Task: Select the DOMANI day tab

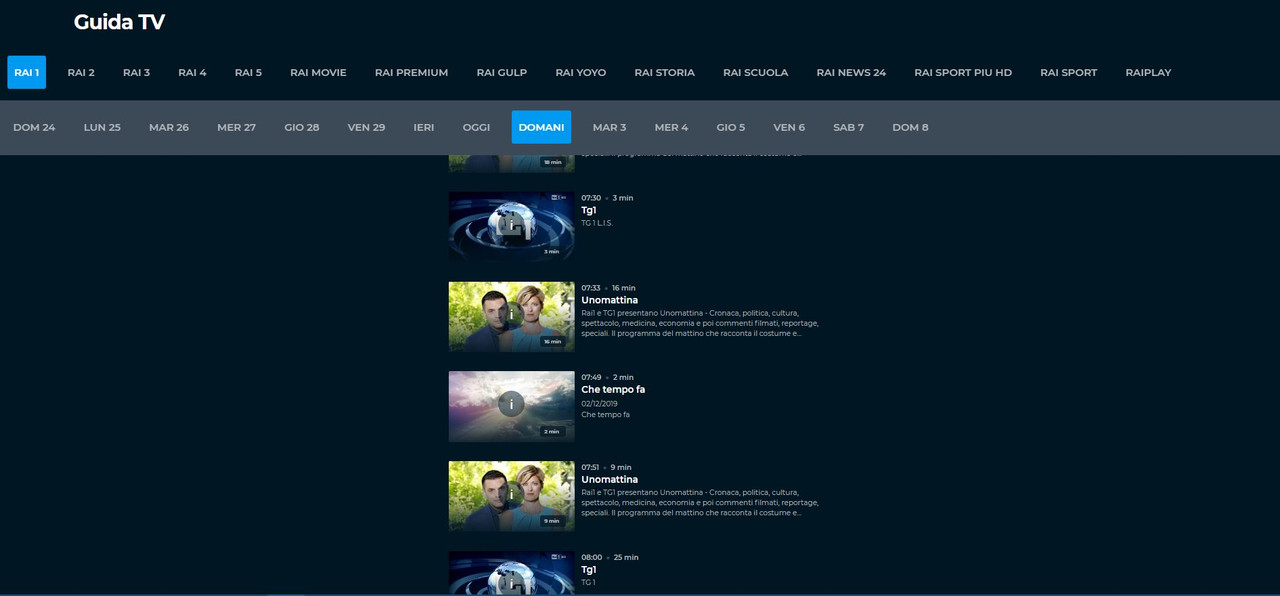Action: pos(541,127)
